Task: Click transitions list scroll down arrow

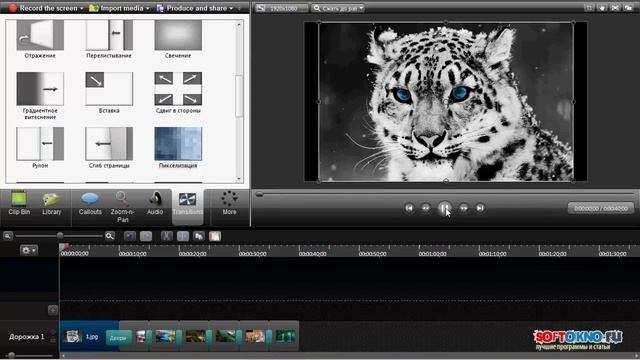Action: click(239, 179)
